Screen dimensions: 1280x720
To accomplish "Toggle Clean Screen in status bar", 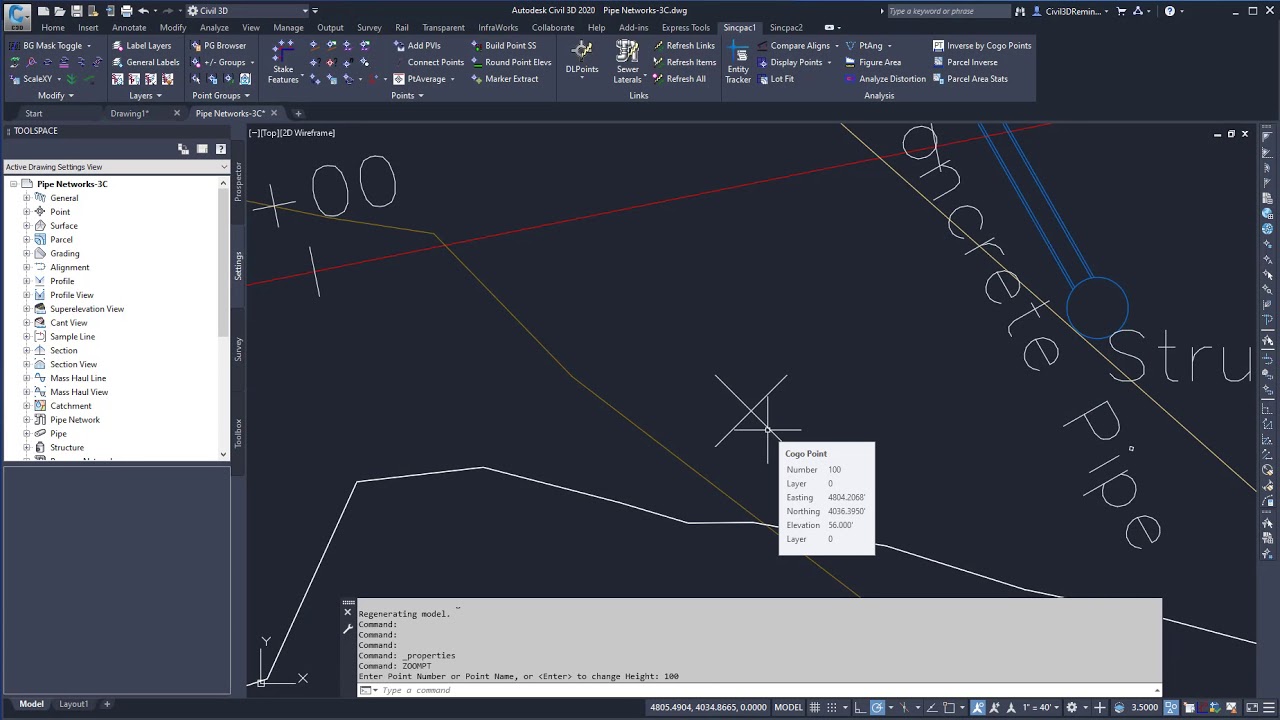I will point(1252,707).
